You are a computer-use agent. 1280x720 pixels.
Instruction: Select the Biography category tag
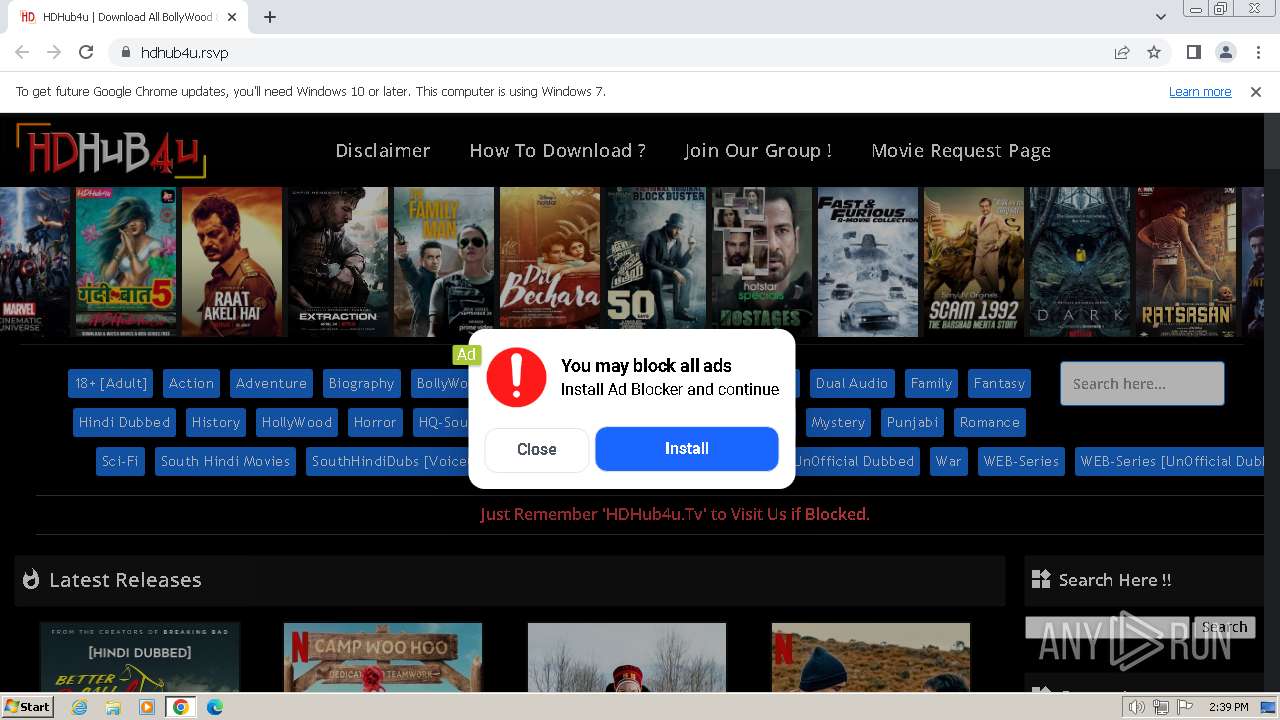[361, 383]
